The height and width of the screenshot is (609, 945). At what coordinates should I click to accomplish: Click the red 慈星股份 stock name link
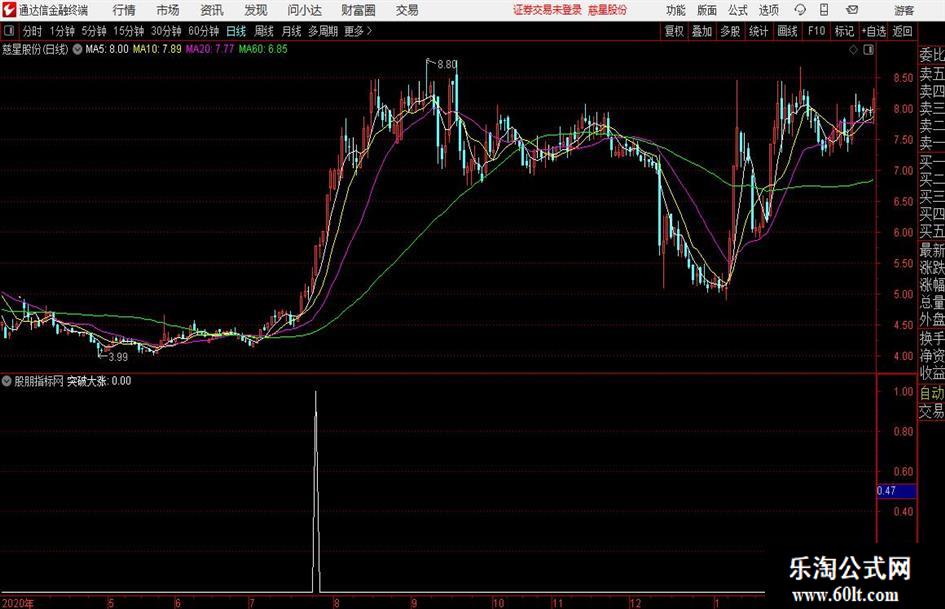pyautogui.click(x=608, y=10)
